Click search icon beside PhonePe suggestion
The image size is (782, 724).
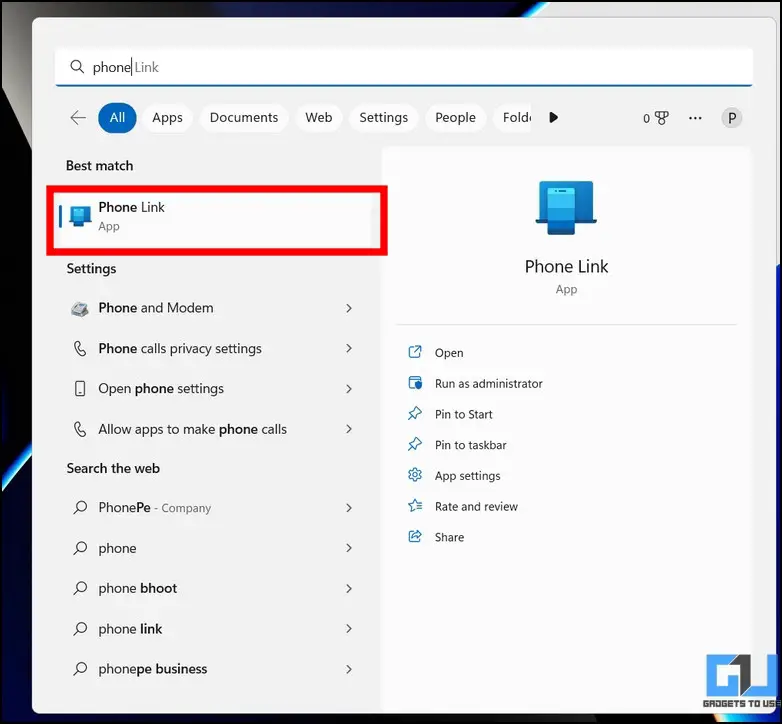tap(80, 508)
